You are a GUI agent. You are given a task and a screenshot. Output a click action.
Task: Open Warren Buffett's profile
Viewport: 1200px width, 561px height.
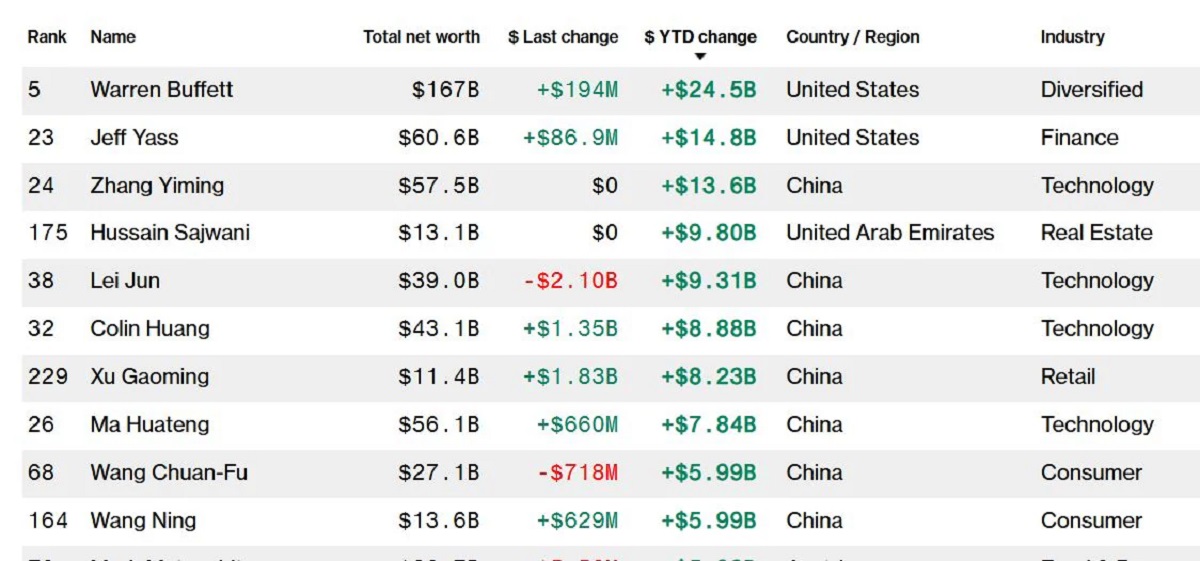(x=162, y=90)
